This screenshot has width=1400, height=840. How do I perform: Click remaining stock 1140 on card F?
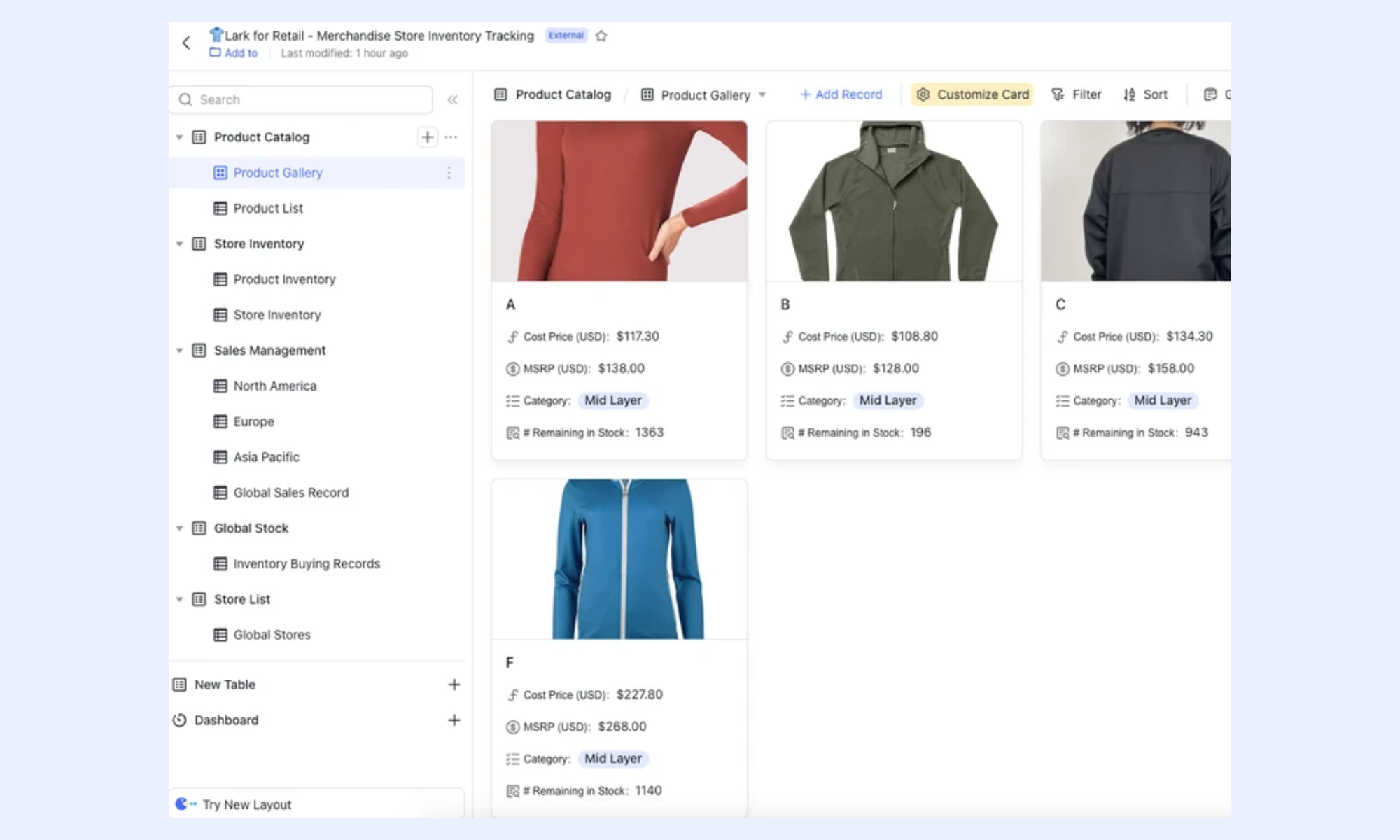648,790
